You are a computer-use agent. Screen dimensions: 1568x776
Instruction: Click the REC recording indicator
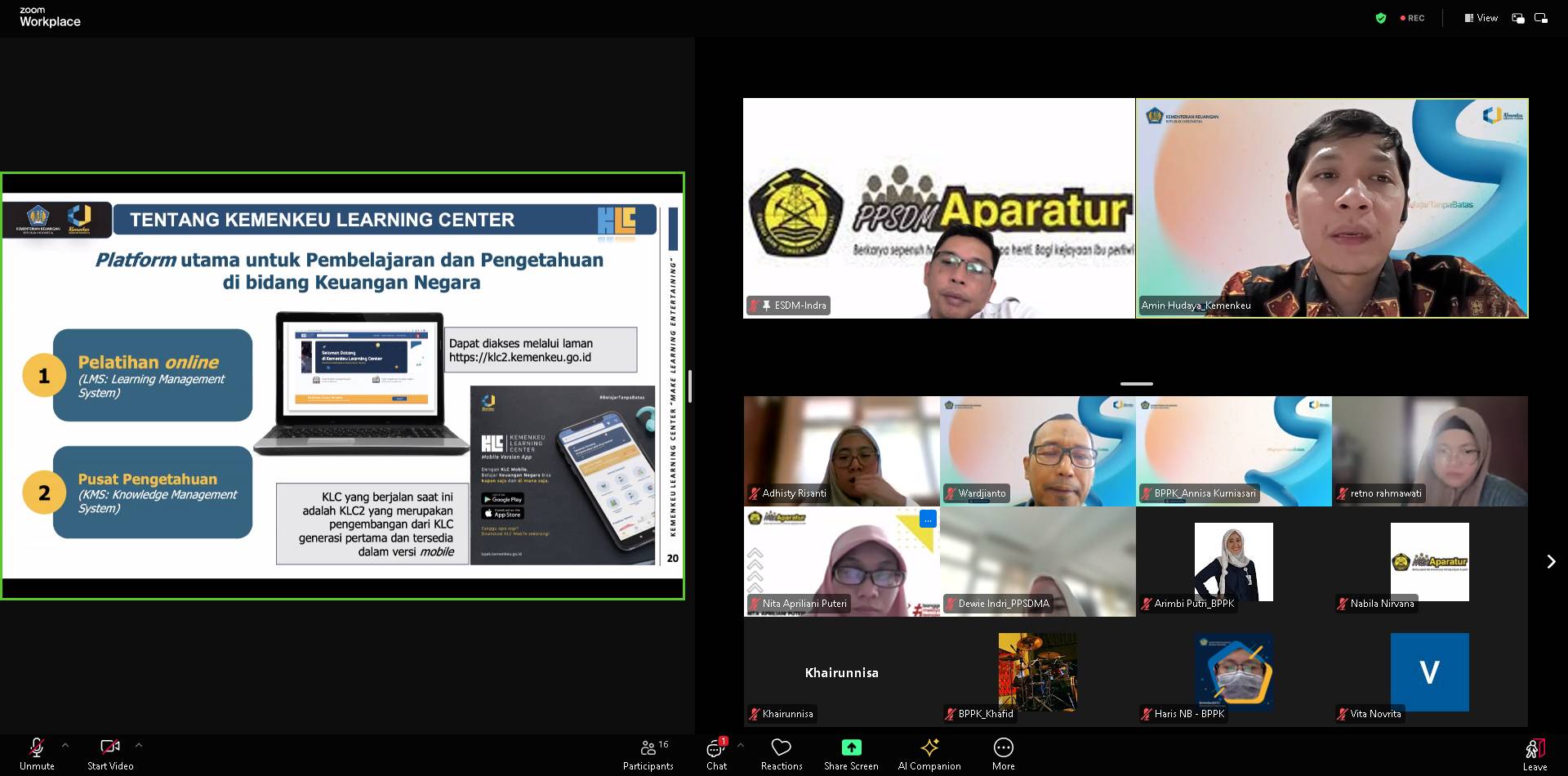click(1413, 18)
